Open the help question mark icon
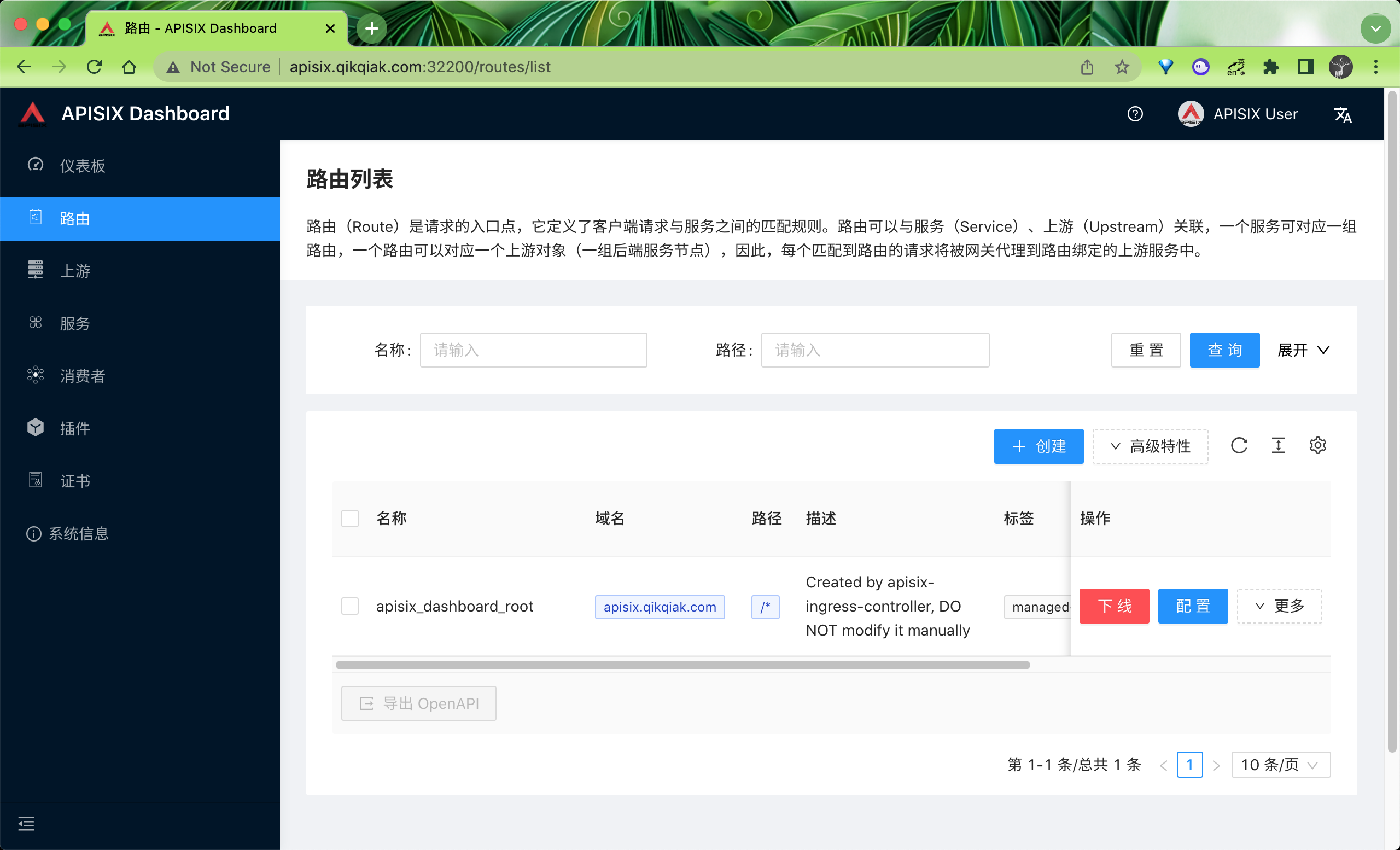1400x850 pixels. pos(1135,114)
